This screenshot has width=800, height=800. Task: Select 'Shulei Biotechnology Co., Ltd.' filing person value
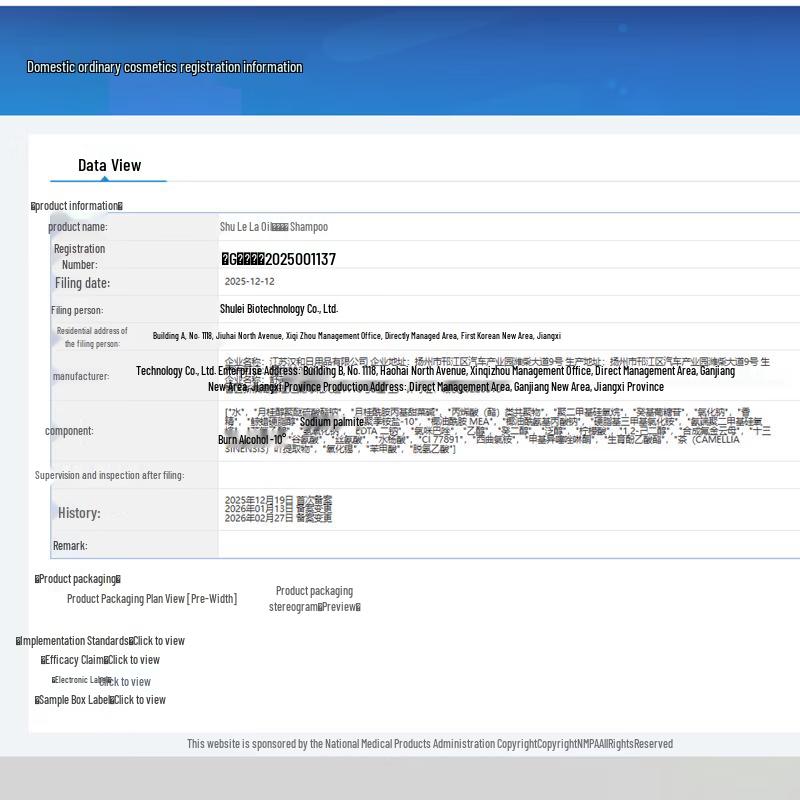click(279, 309)
